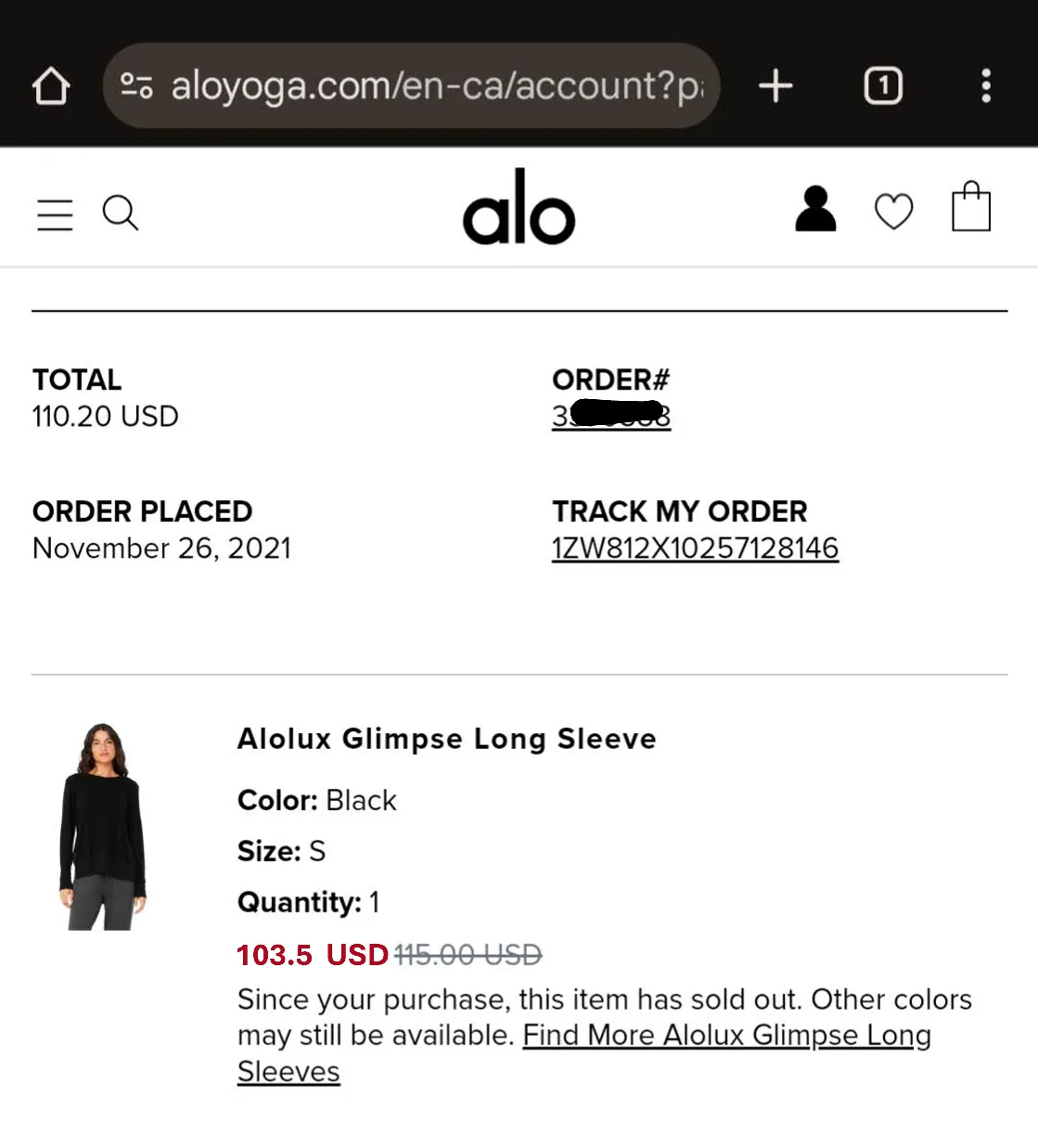Open the navigation hamburger menu

pos(55,213)
